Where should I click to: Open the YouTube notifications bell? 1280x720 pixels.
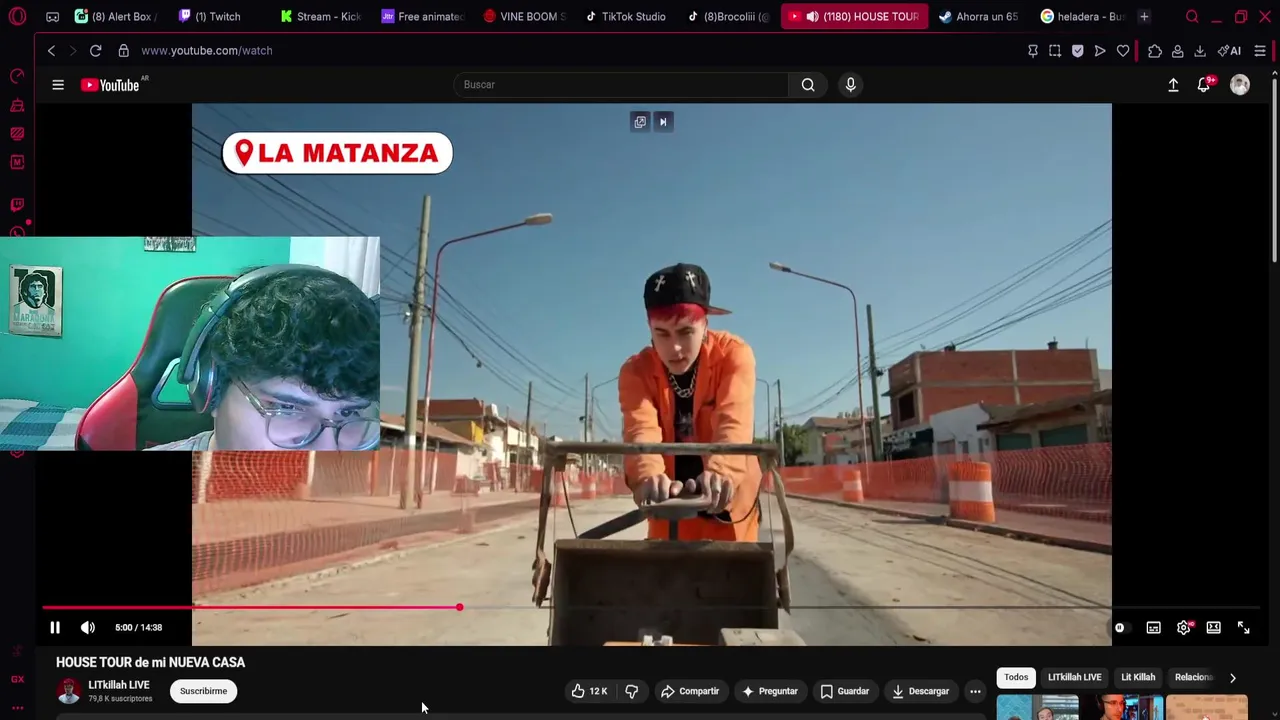[1204, 85]
